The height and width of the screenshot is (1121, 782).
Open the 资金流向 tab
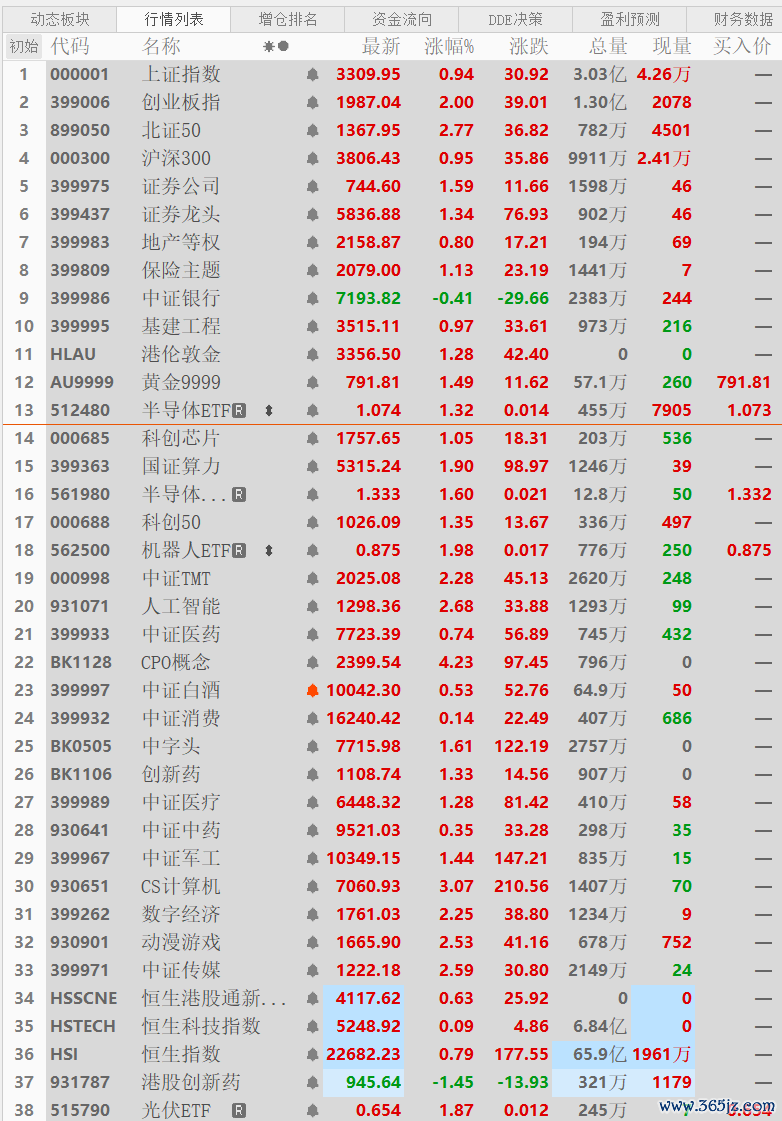(402, 19)
